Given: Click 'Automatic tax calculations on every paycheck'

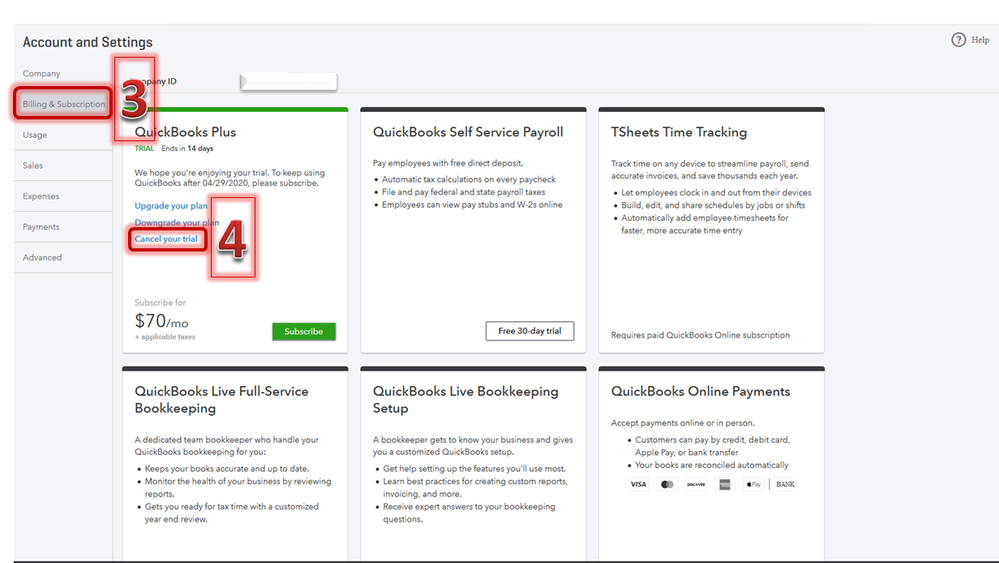Looking at the screenshot, I should click(468, 180).
